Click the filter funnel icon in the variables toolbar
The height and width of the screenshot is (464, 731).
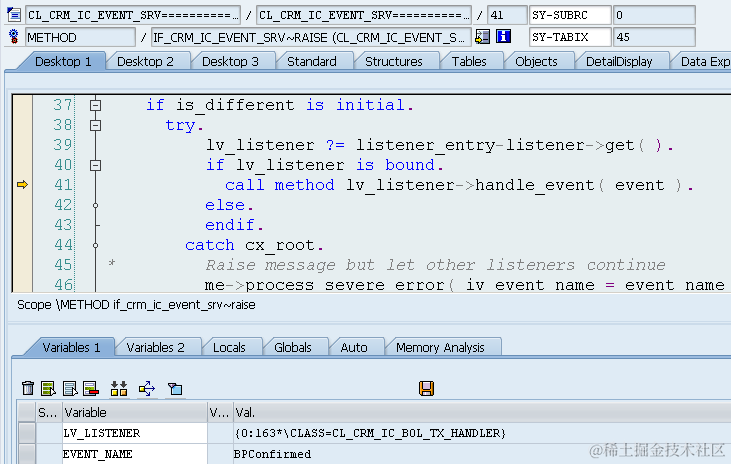[x=175, y=388]
